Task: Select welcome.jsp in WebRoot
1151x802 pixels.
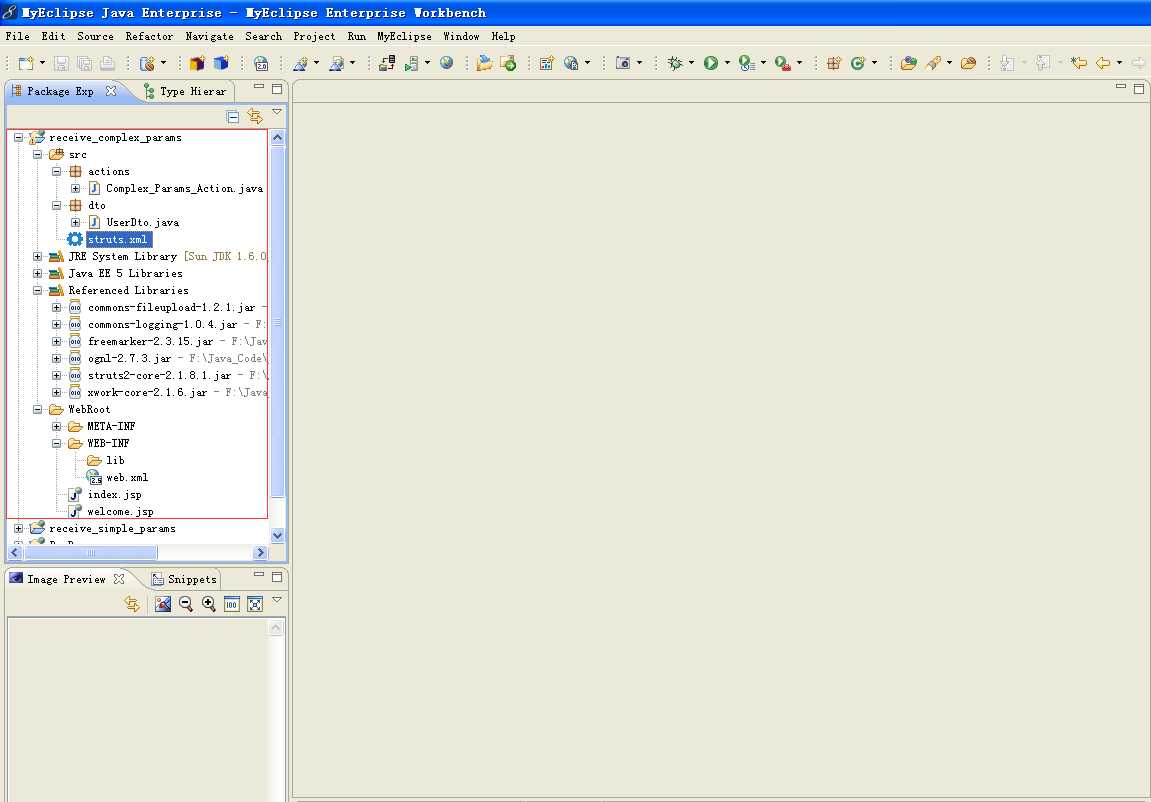Action: (x=120, y=511)
